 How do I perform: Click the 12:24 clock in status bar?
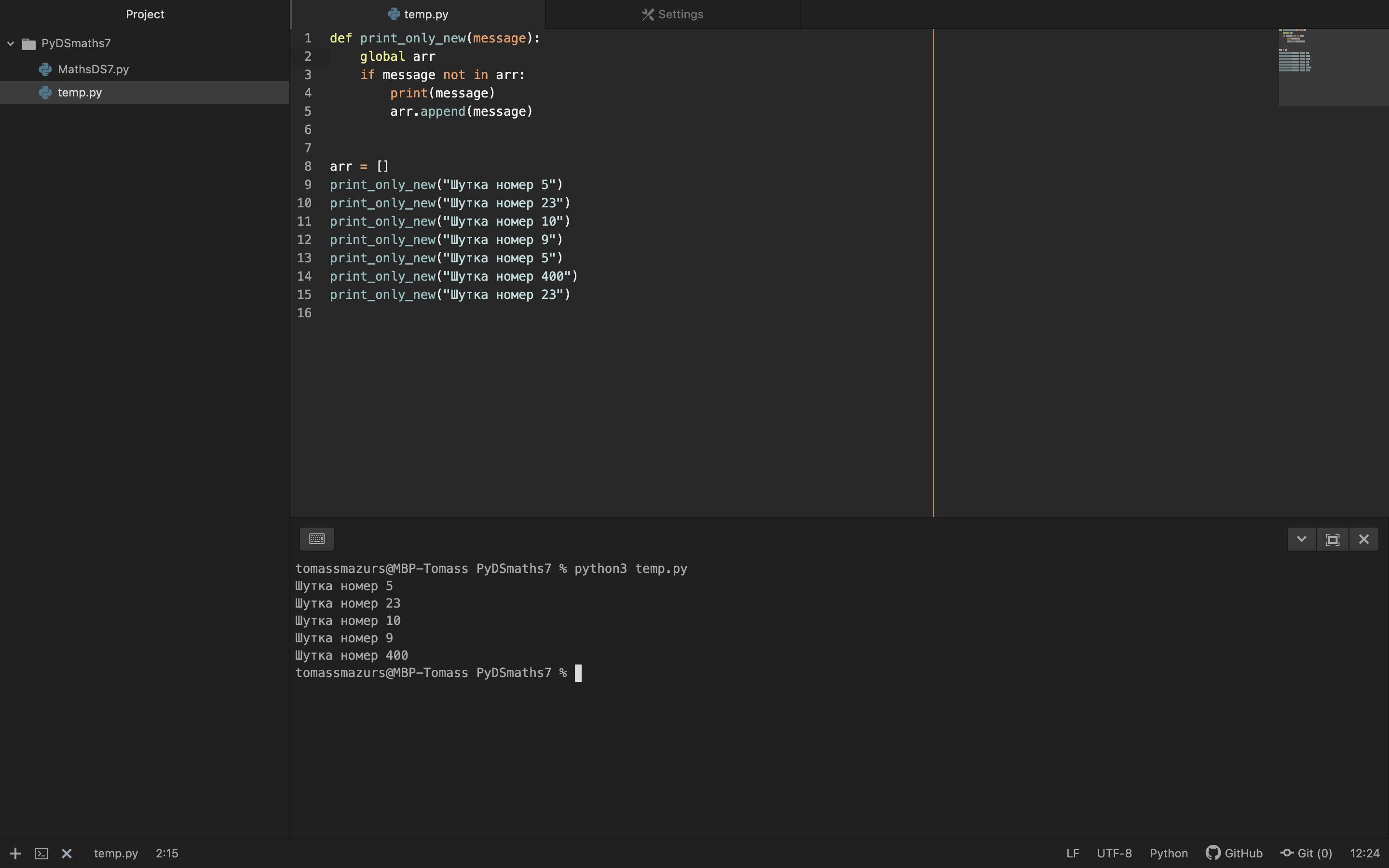click(1364, 853)
